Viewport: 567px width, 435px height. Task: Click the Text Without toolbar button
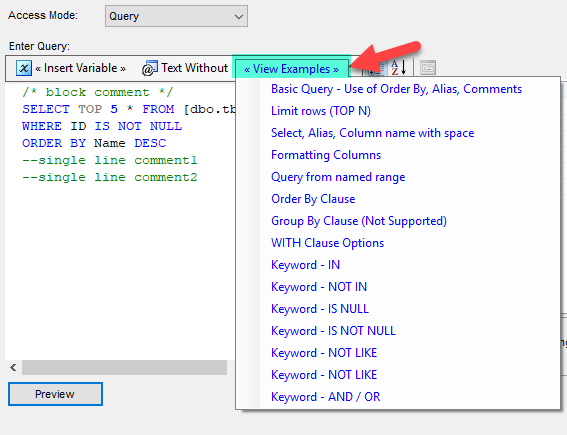[x=185, y=68]
